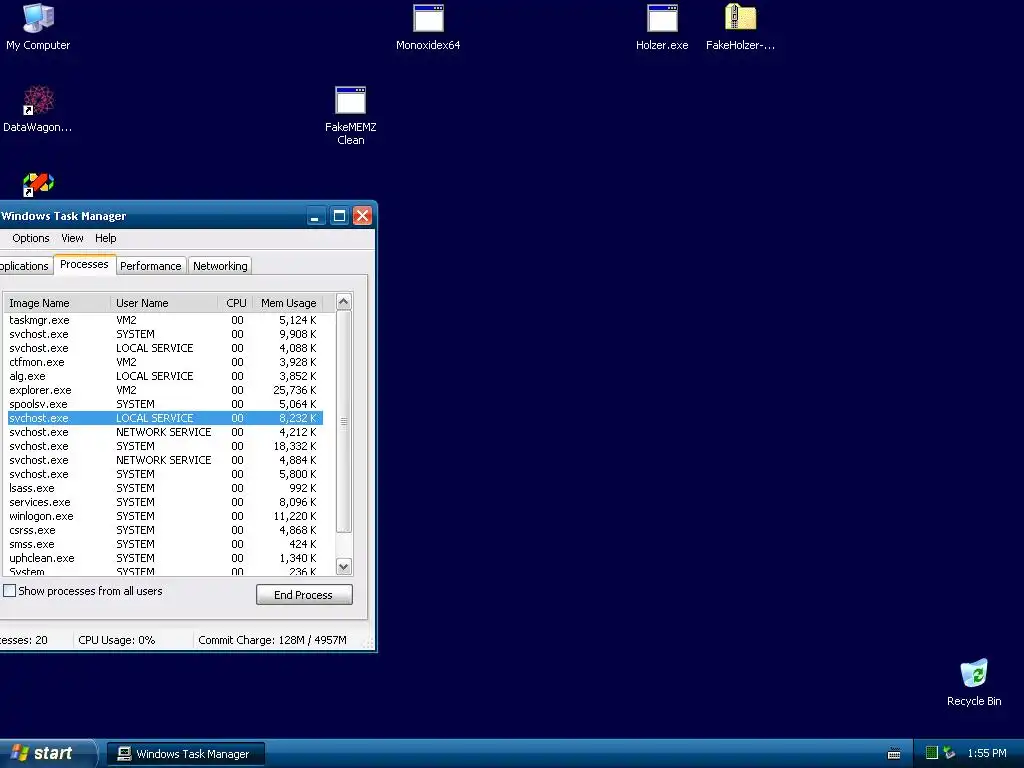Select the Monoxidex64 desktop icon

428,27
